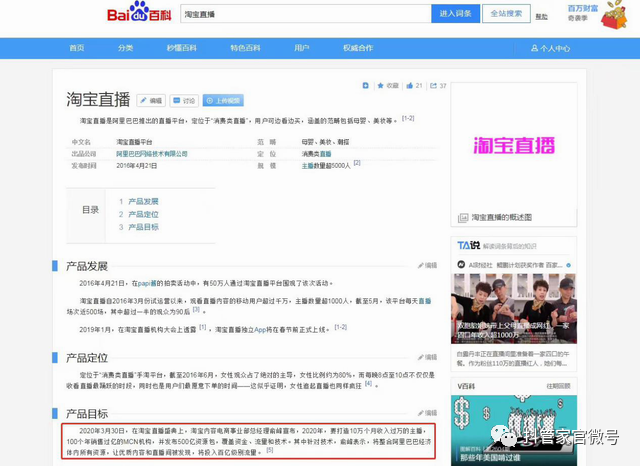Click the treasure chest promo icon

coord(615,15)
